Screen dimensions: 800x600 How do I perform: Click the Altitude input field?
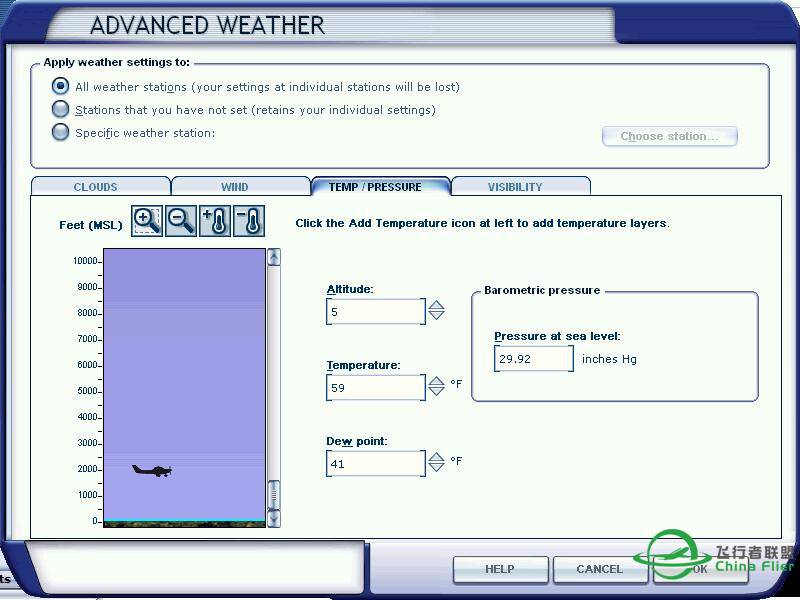coord(376,312)
